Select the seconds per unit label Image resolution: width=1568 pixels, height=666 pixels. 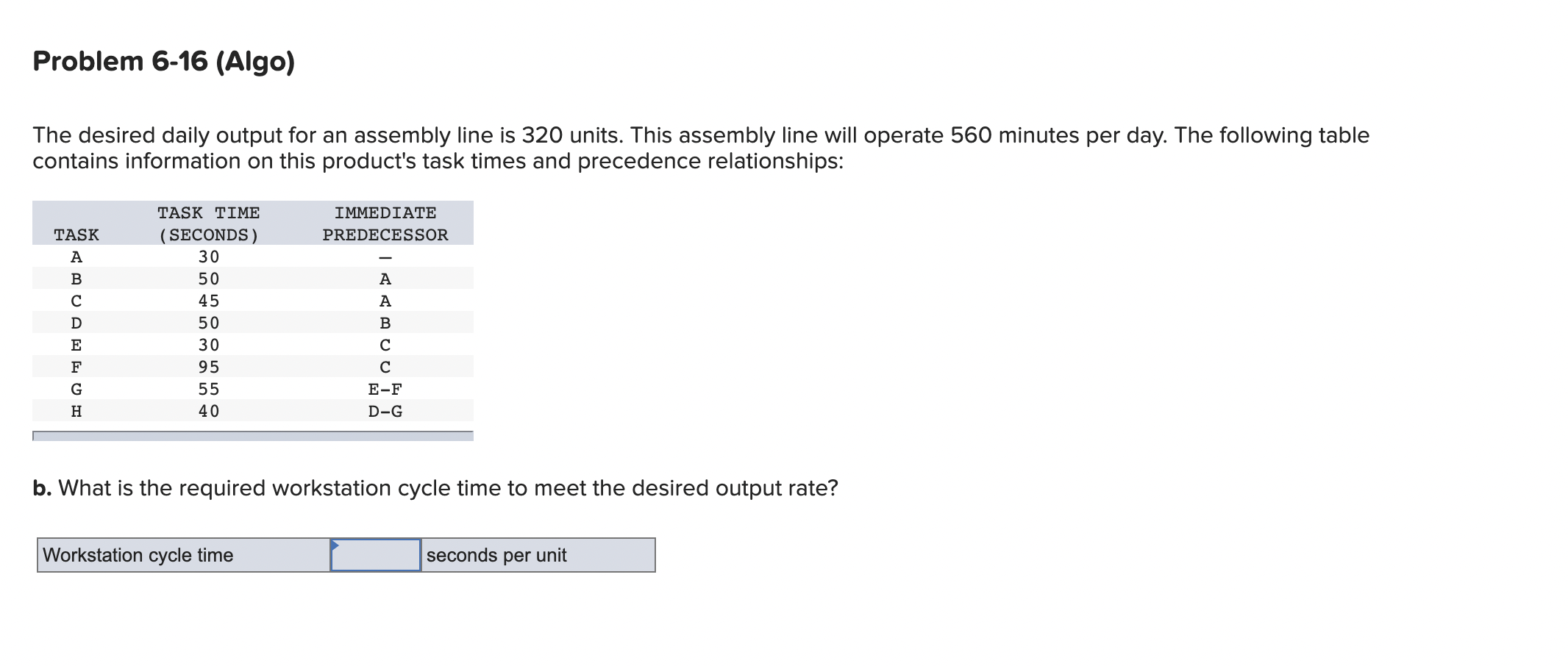496,556
